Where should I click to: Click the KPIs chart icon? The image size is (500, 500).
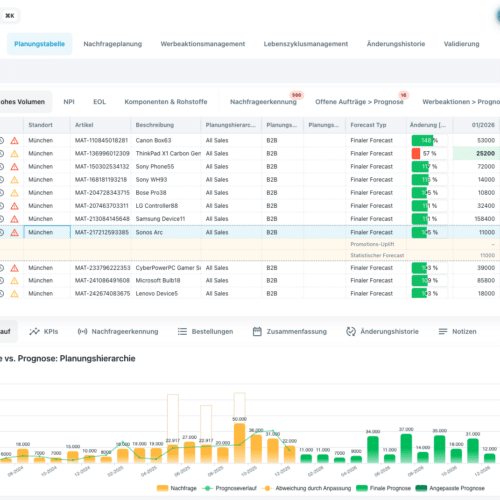34,331
